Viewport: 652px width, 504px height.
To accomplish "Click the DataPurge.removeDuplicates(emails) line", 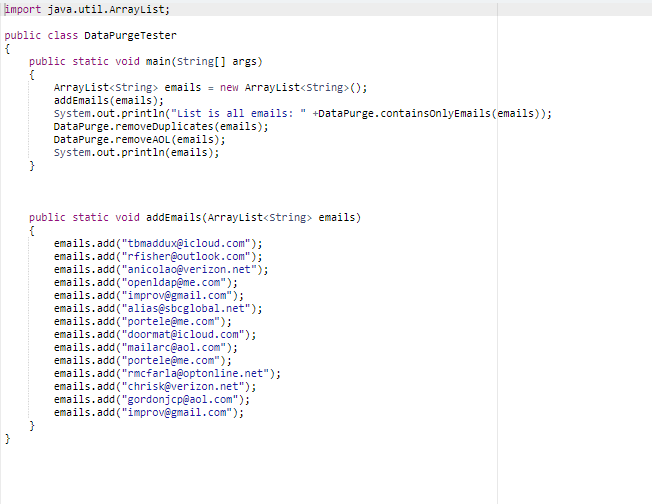I will [x=161, y=126].
